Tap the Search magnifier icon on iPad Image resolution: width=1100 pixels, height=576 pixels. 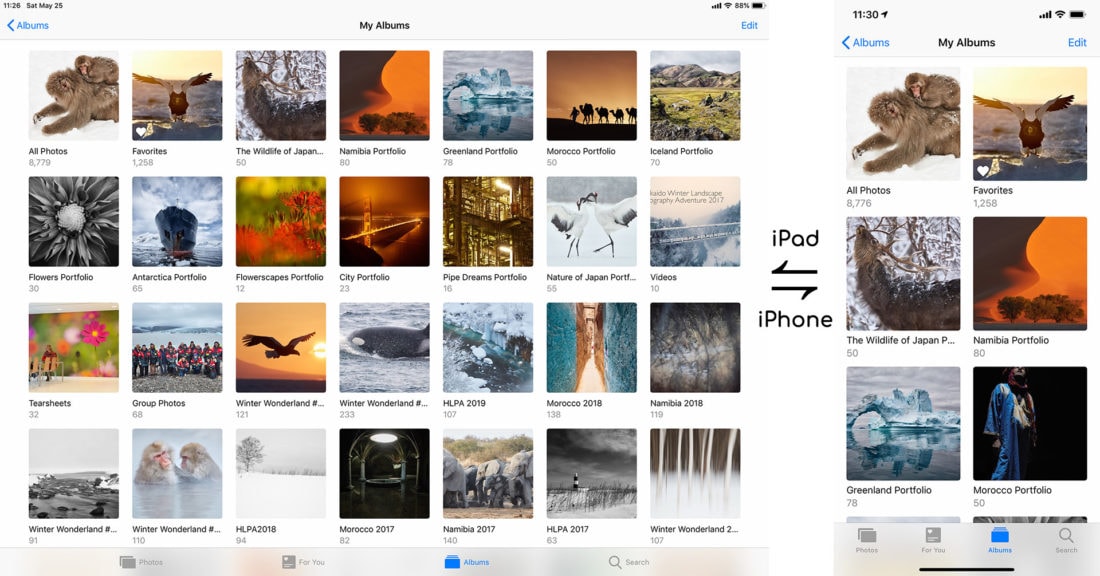click(x=615, y=562)
